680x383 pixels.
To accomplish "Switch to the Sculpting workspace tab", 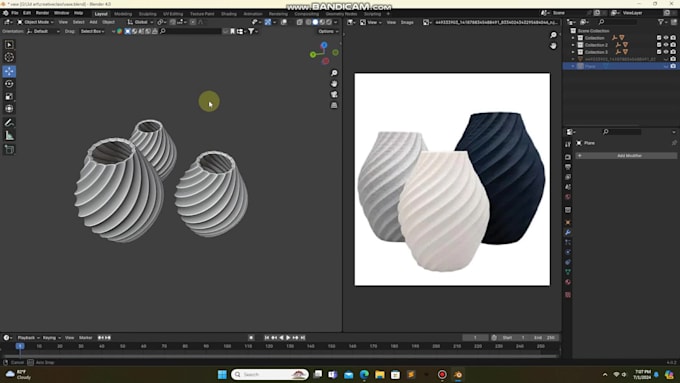I will [147, 14].
